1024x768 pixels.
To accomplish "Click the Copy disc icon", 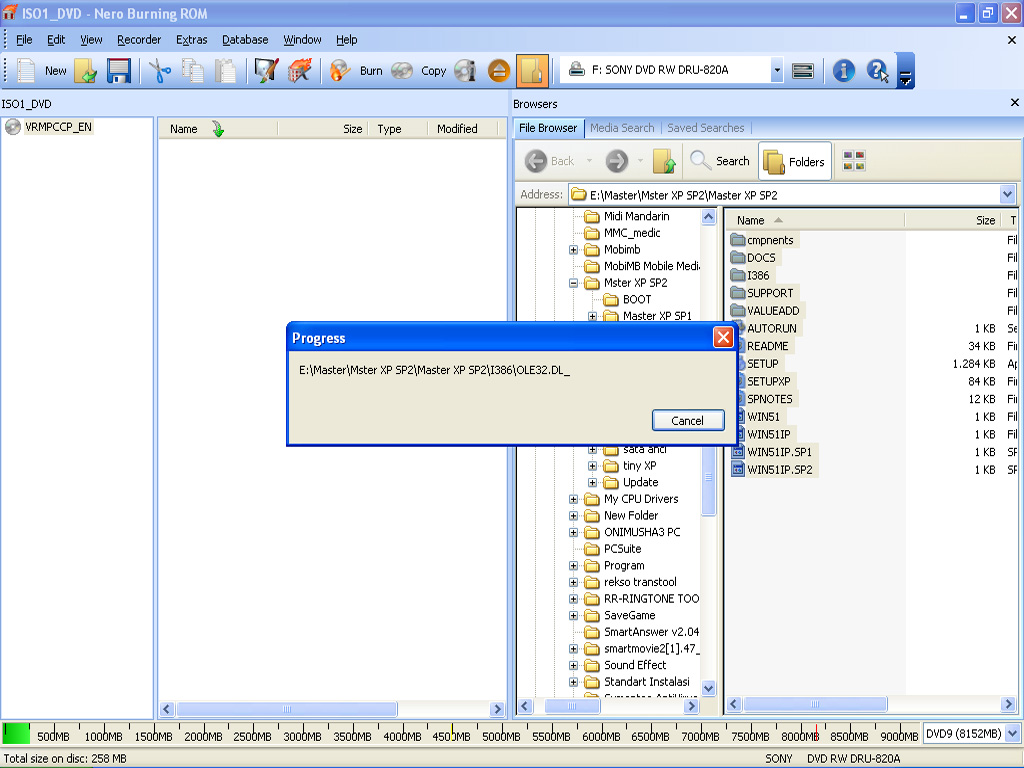I will [x=402, y=71].
